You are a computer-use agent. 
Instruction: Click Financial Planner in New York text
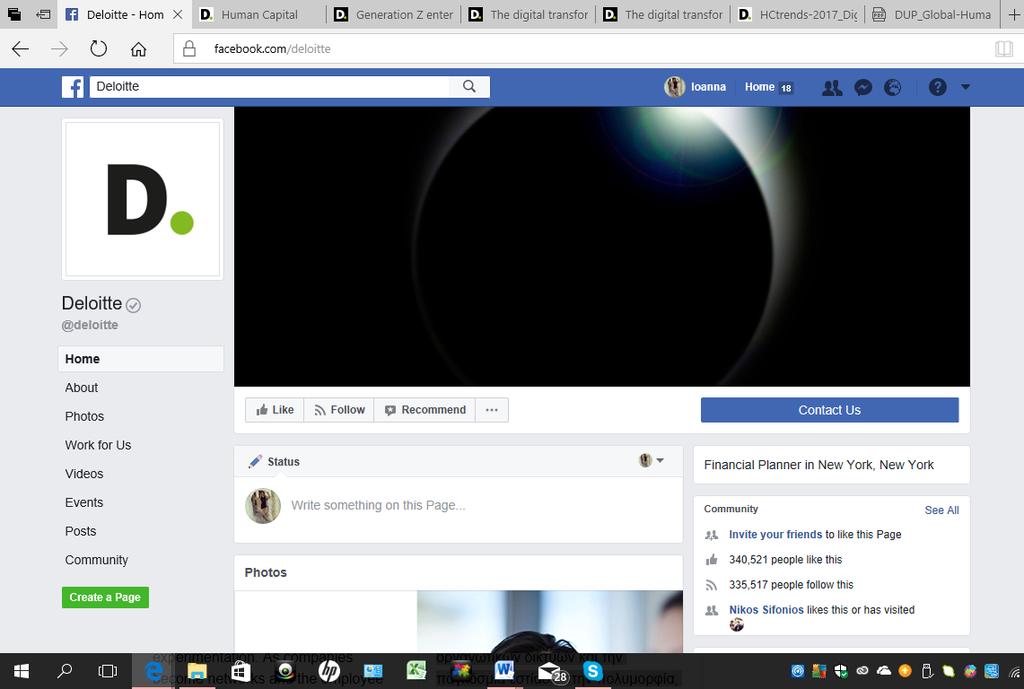coord(818,465)
